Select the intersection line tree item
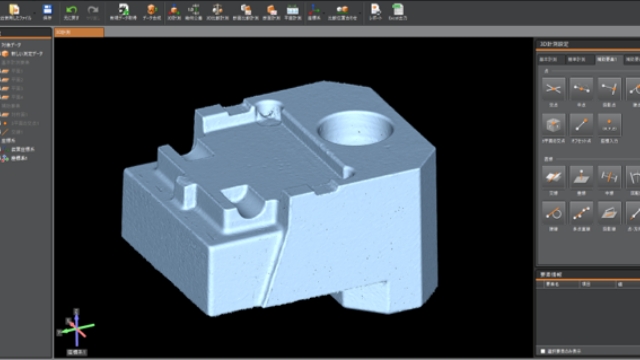 pos(12,132)
